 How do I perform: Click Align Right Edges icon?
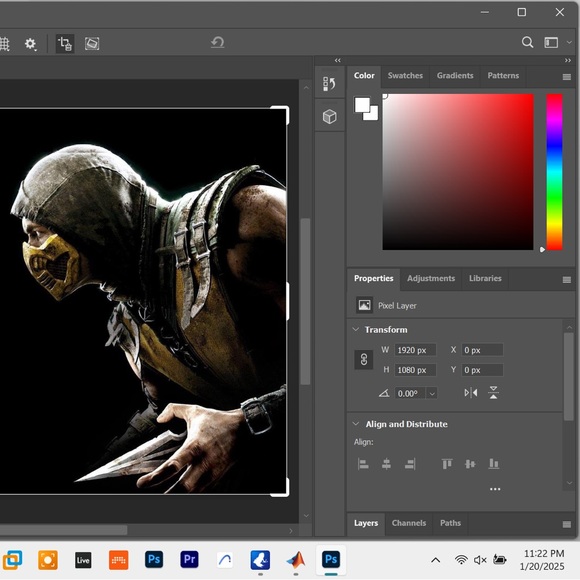(410, 464)
